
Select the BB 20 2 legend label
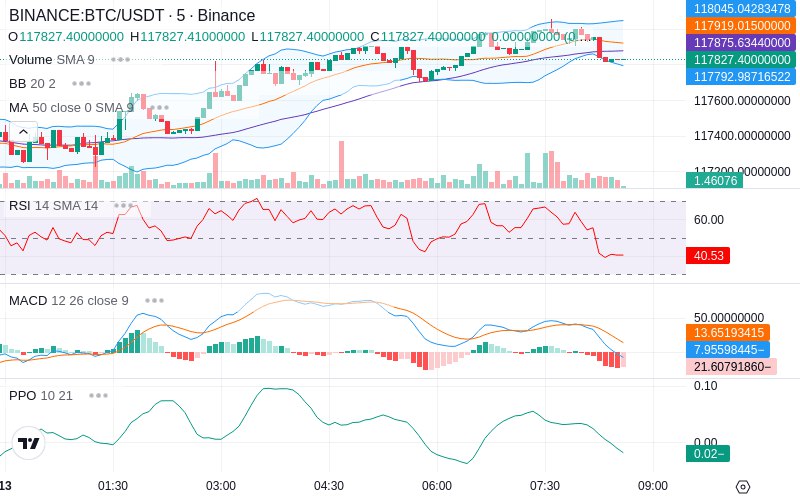32,83
